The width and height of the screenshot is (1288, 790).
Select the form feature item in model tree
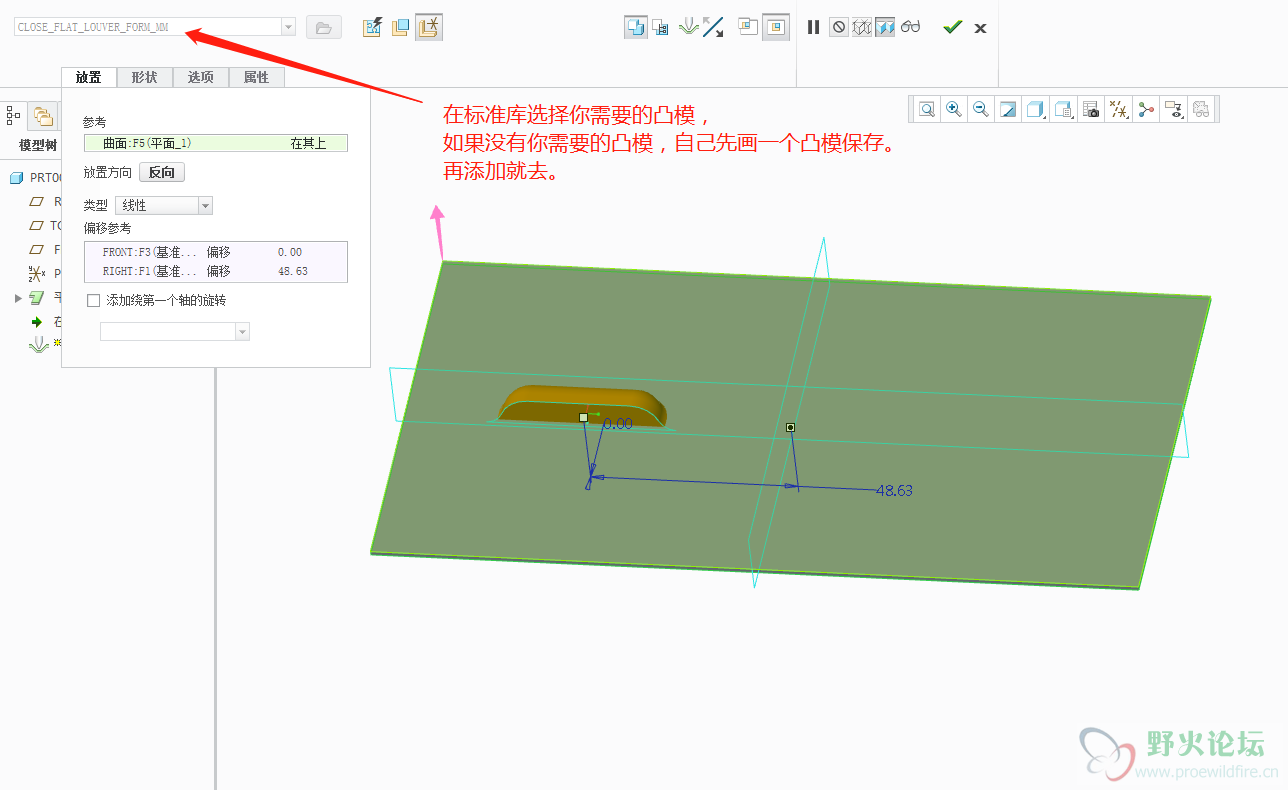(x=40, y=344)
